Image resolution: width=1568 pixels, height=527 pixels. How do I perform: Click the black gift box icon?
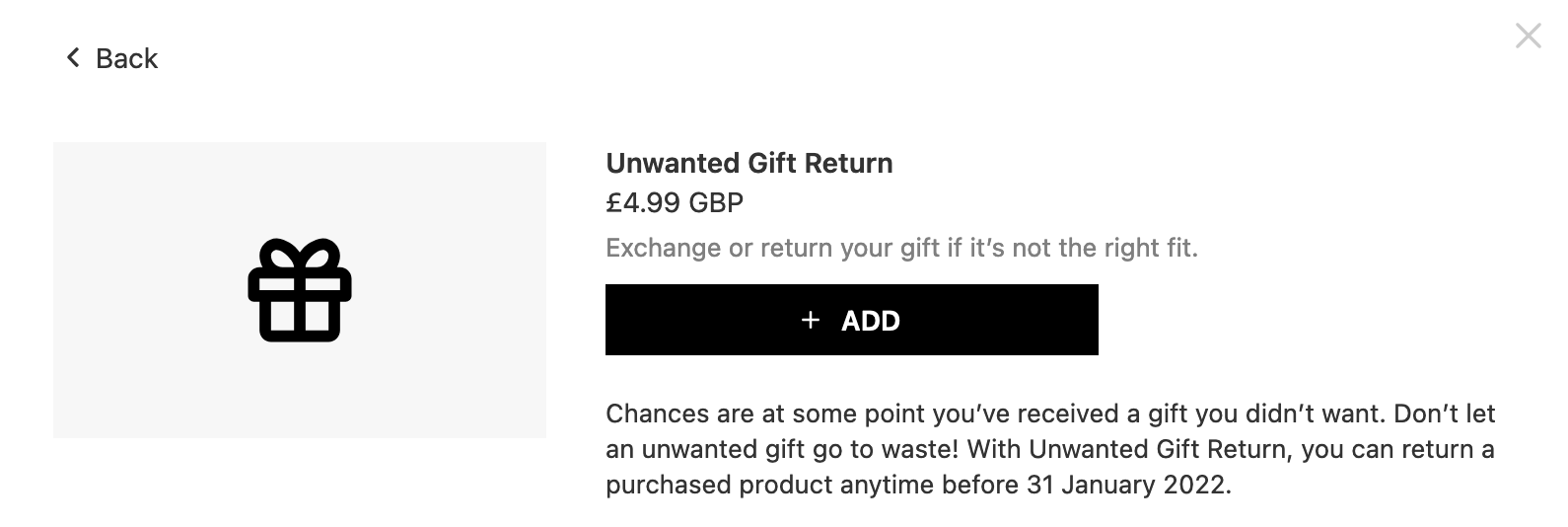point(300,290)
